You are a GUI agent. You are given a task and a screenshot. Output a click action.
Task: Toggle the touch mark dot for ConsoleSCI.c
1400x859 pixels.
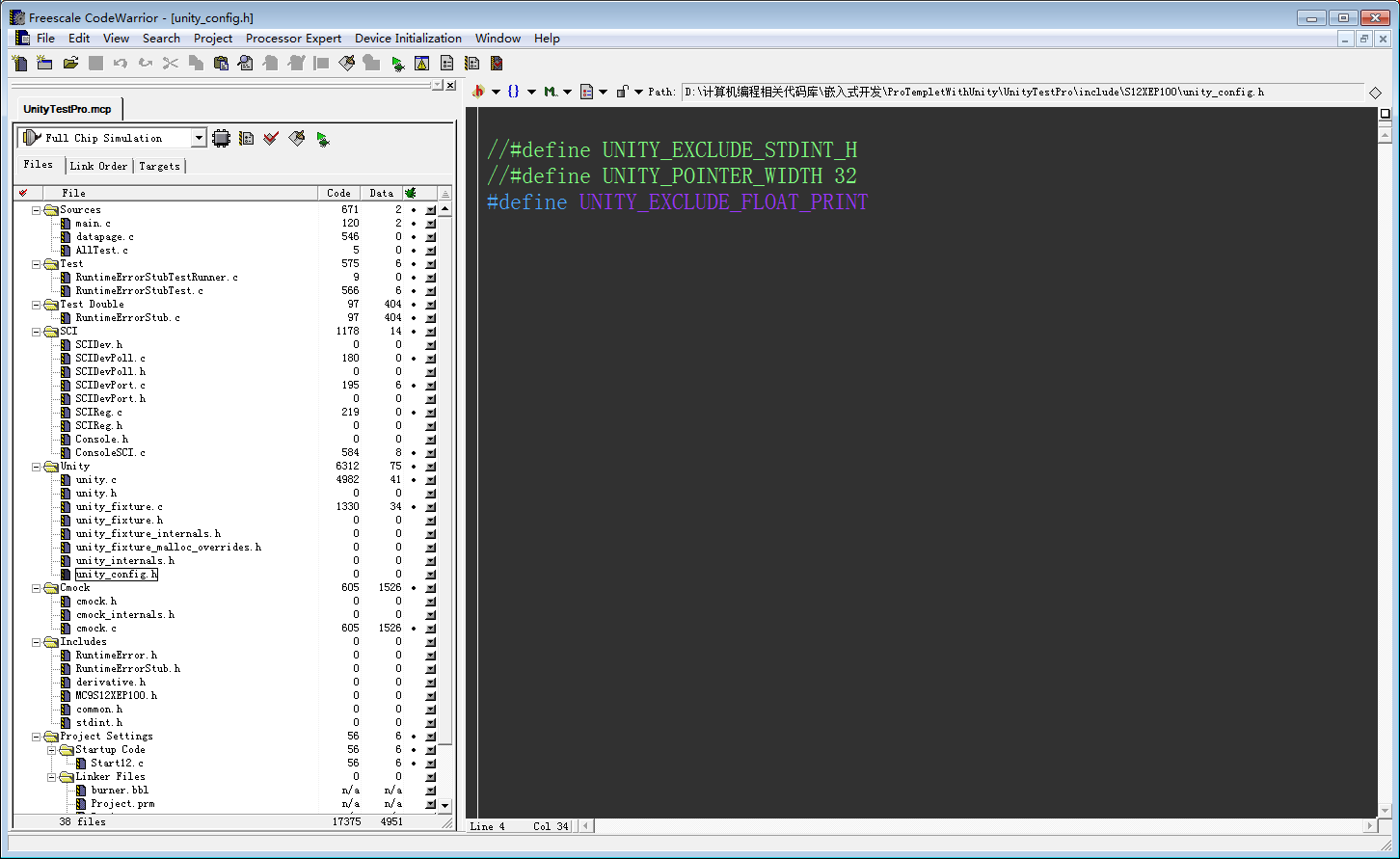point(414,452)
